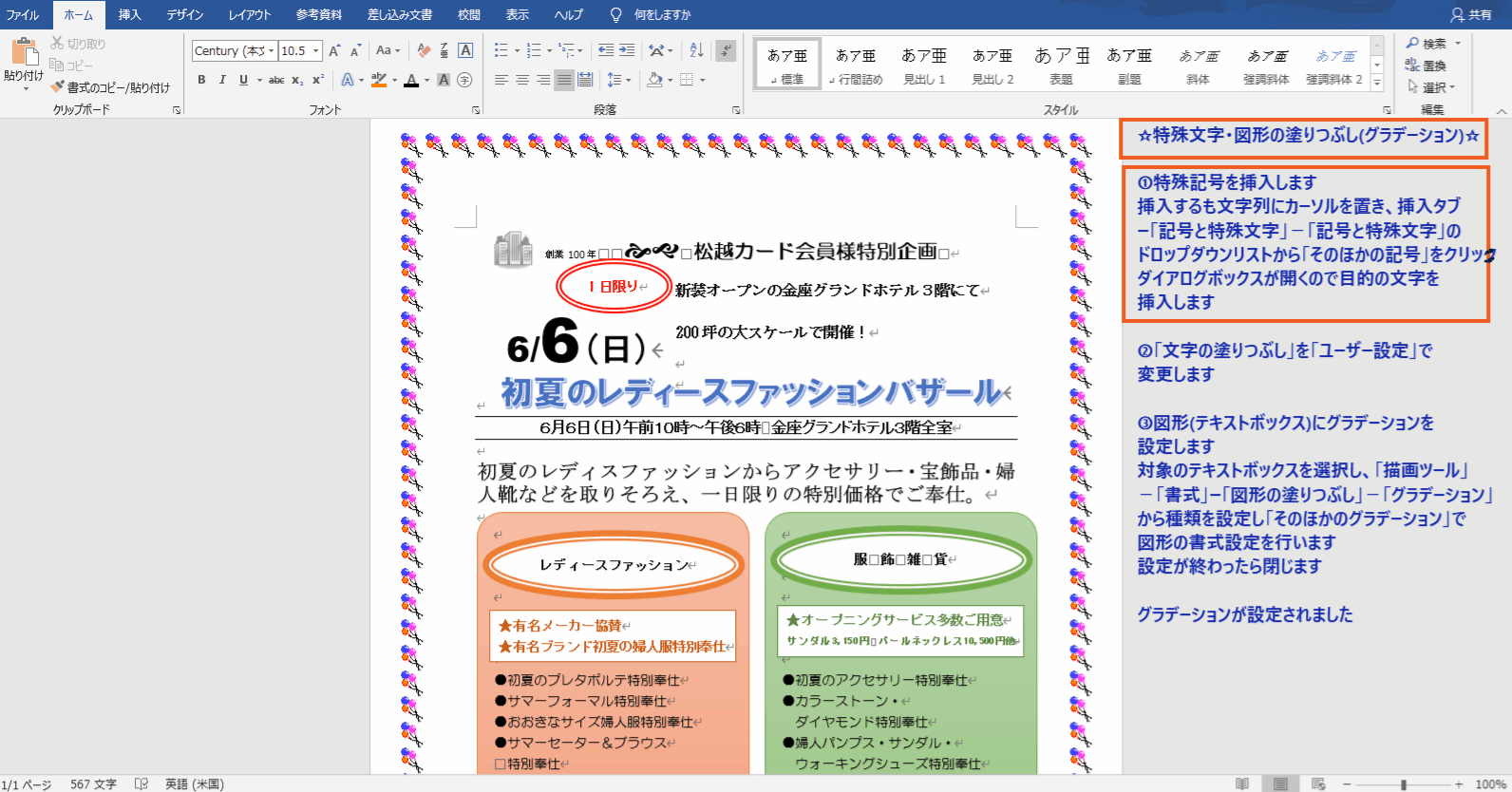Click the format painter brush icon
The width and height of the screenshot is (1512, 792).
click(58, 87)
